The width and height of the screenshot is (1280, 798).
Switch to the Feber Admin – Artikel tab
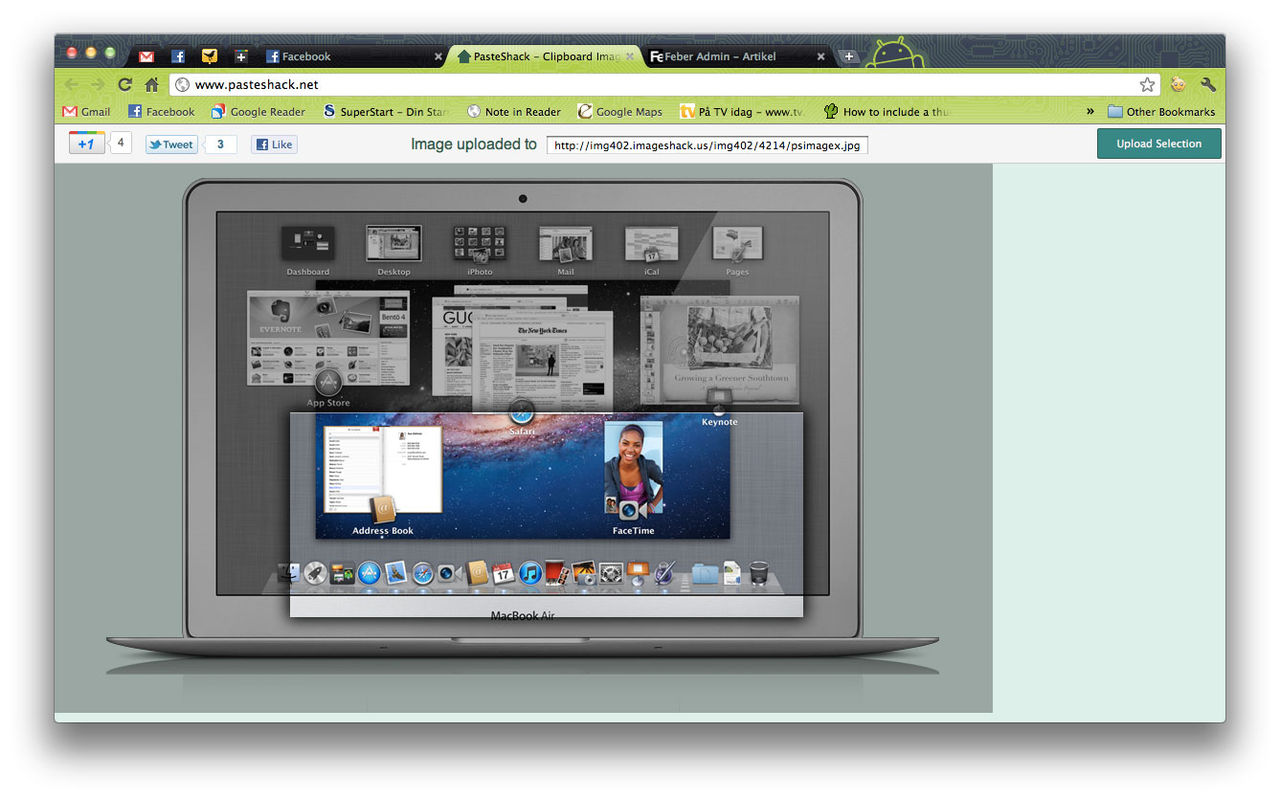point(720,57)
